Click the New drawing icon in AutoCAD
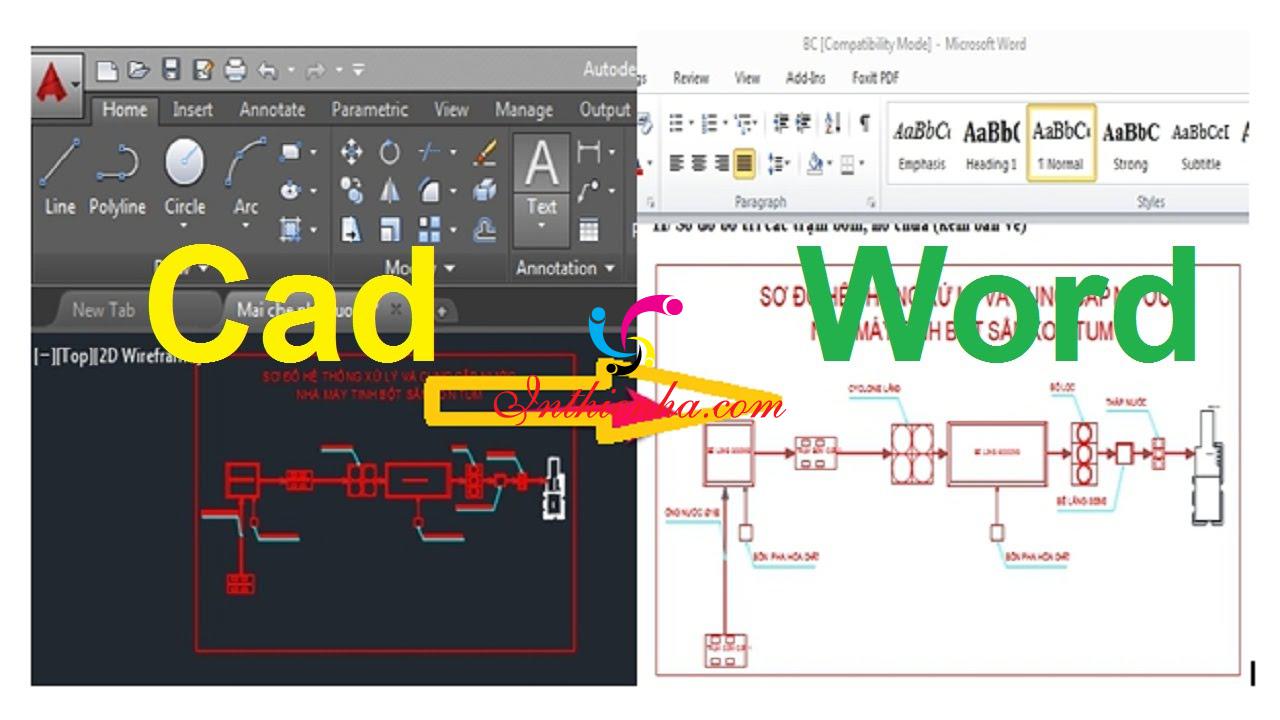This screenshot has height=720, width=1280. [x=108, y=70]
